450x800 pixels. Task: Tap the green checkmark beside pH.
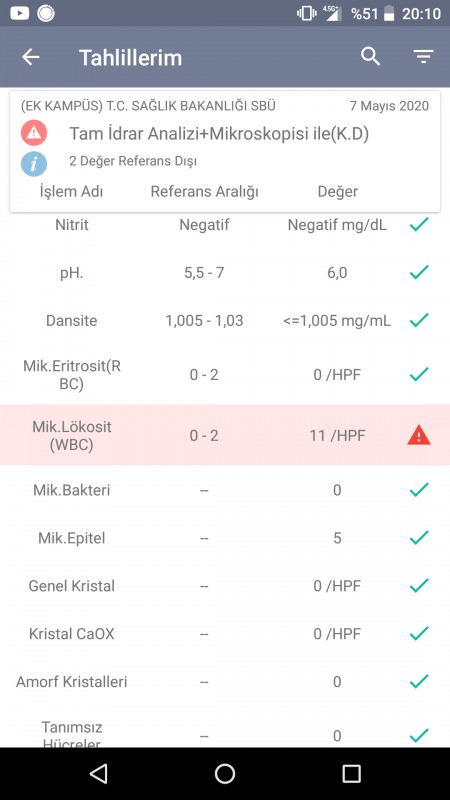pos(419,272)
